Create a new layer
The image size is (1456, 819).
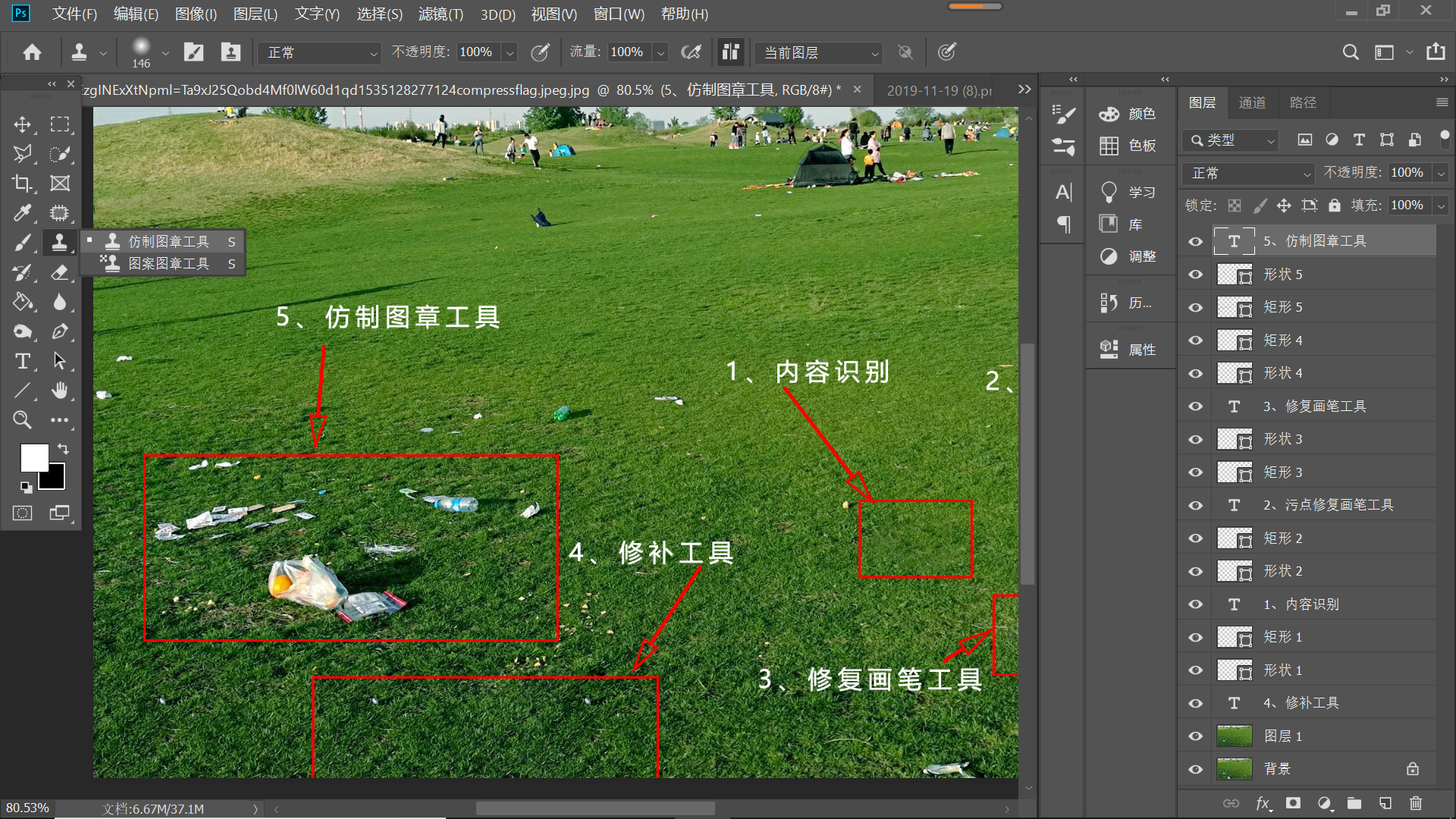click(x=1385, y=803)
